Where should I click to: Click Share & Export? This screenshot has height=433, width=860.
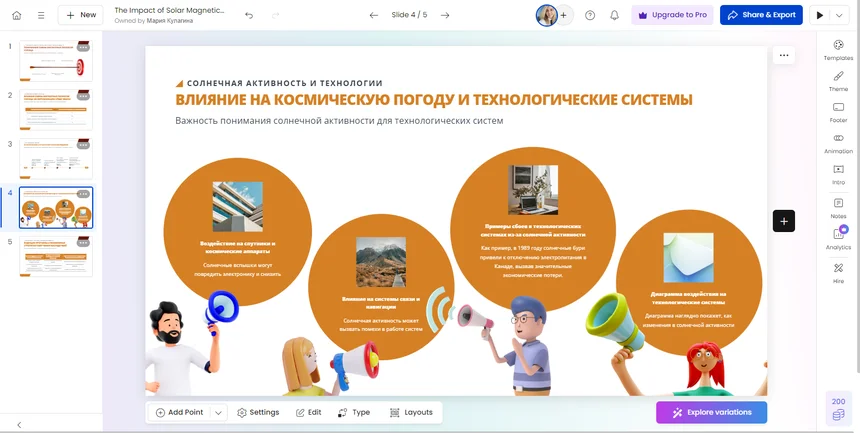(761, 15)
